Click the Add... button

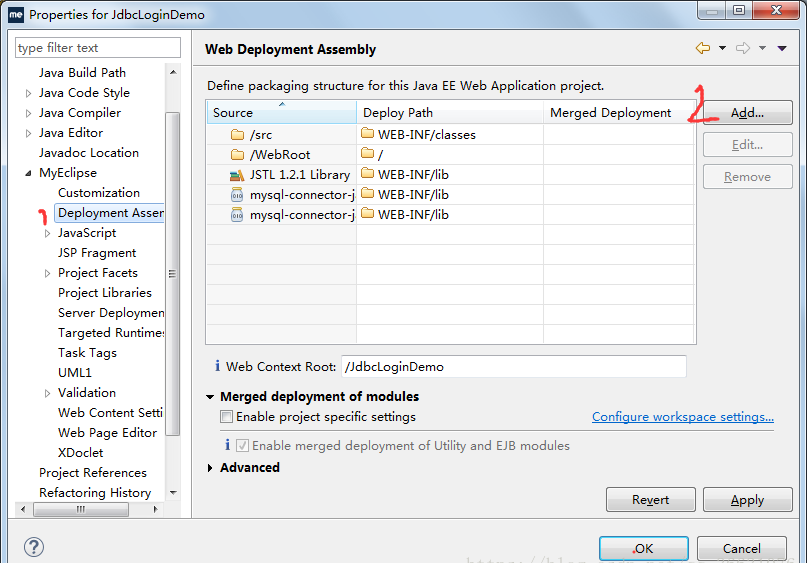(x=747, y=113)
